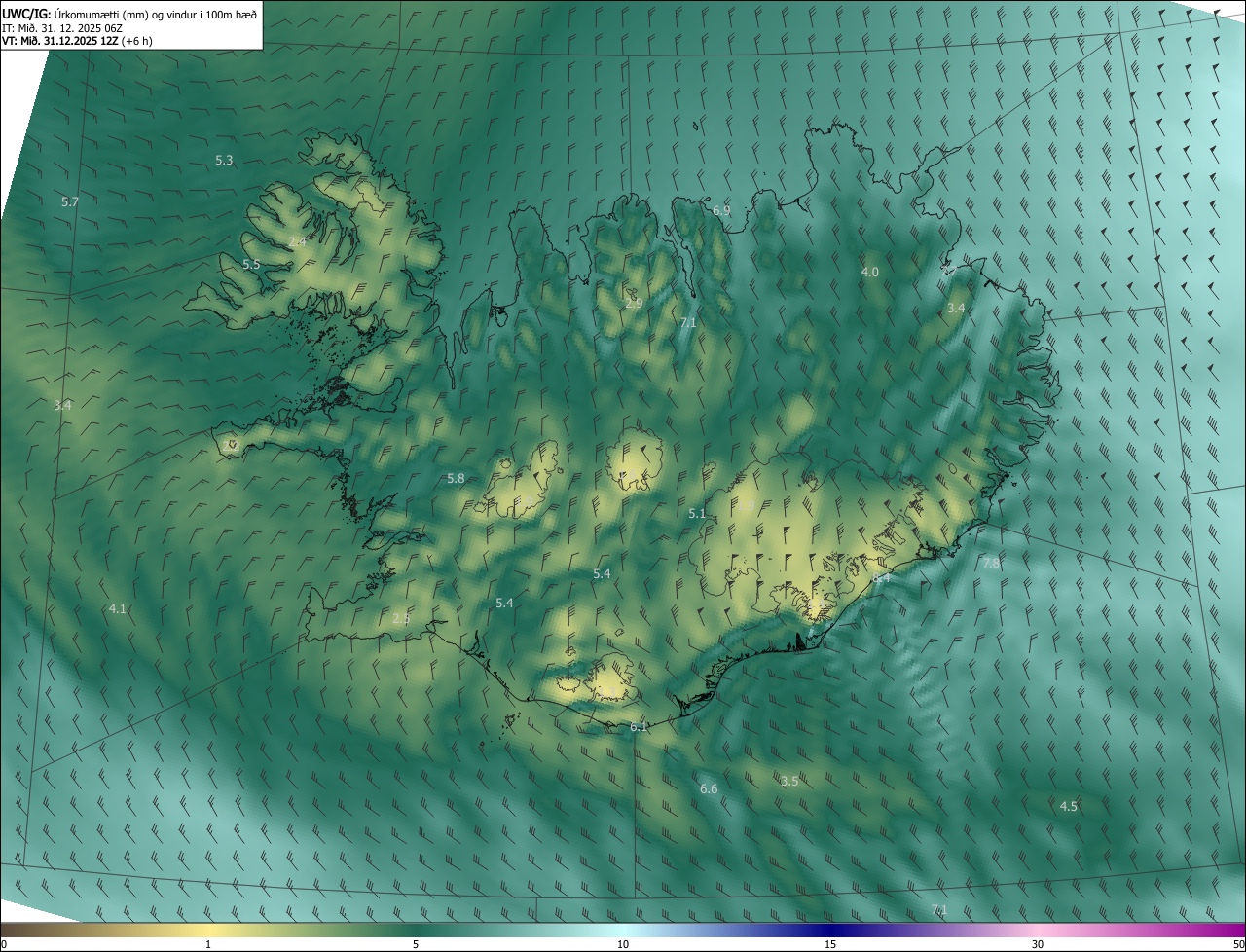This screenshot has width=1246, height=952.
Task: Click the 6.9 value label on the map
Action: [x=721, y=210]
